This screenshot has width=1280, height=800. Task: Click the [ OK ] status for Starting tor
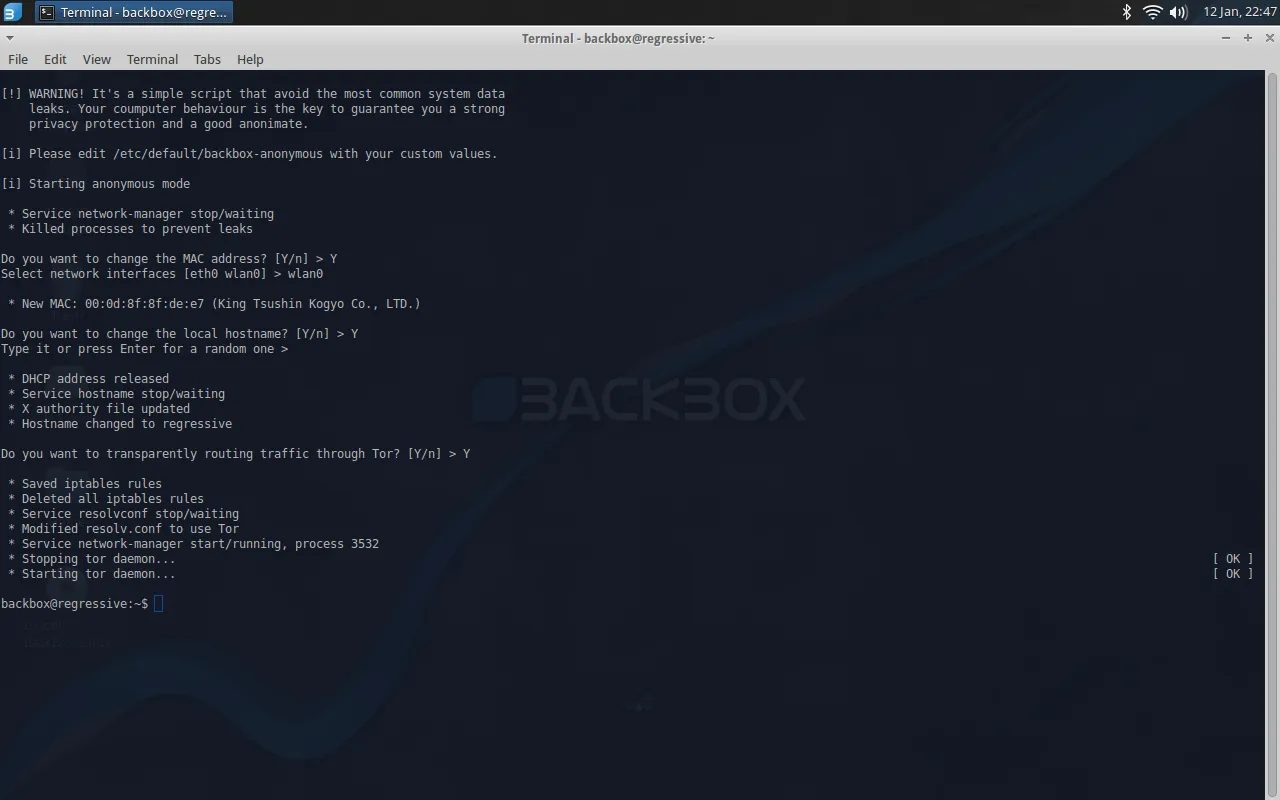[1233, 574]
